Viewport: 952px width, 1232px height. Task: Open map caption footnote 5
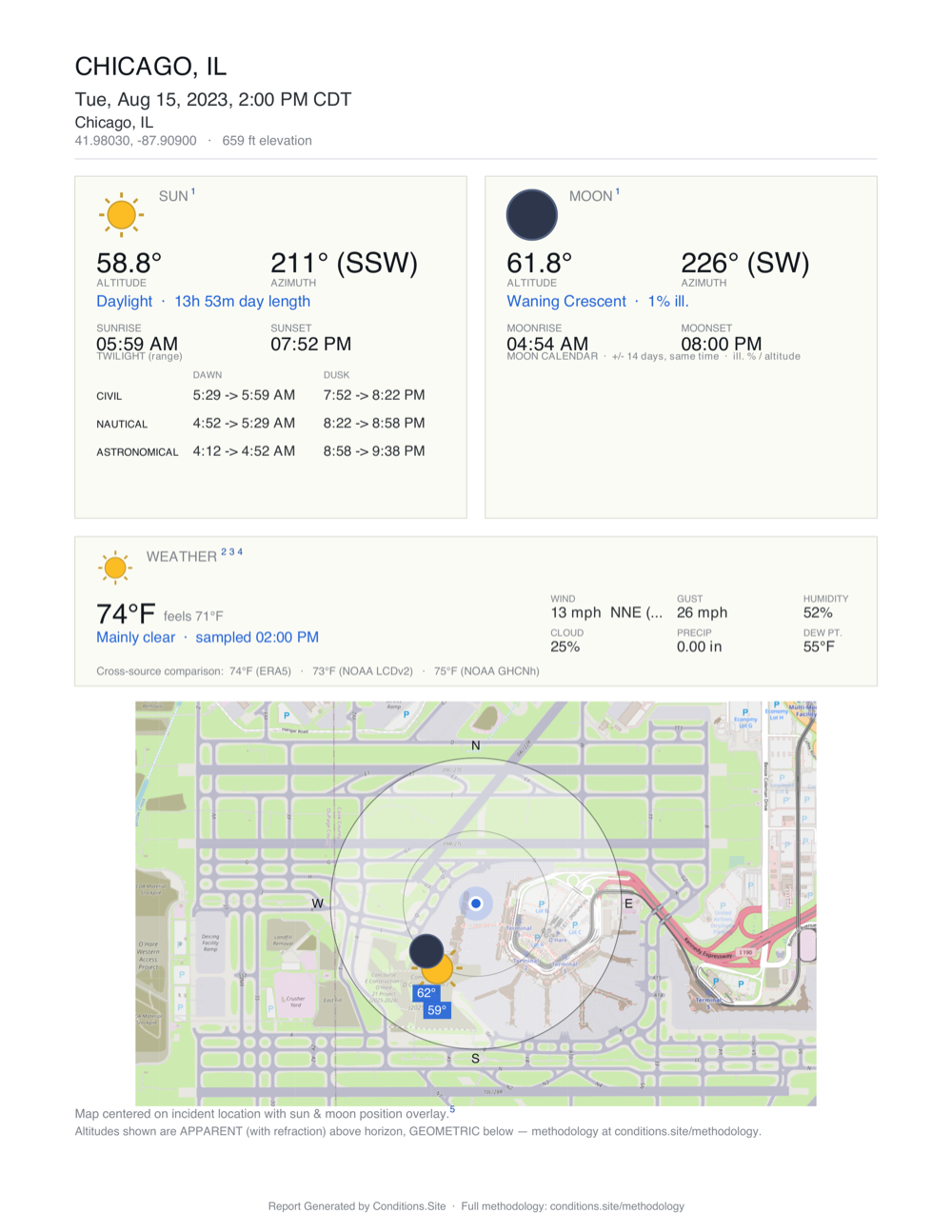point(452,1109)
